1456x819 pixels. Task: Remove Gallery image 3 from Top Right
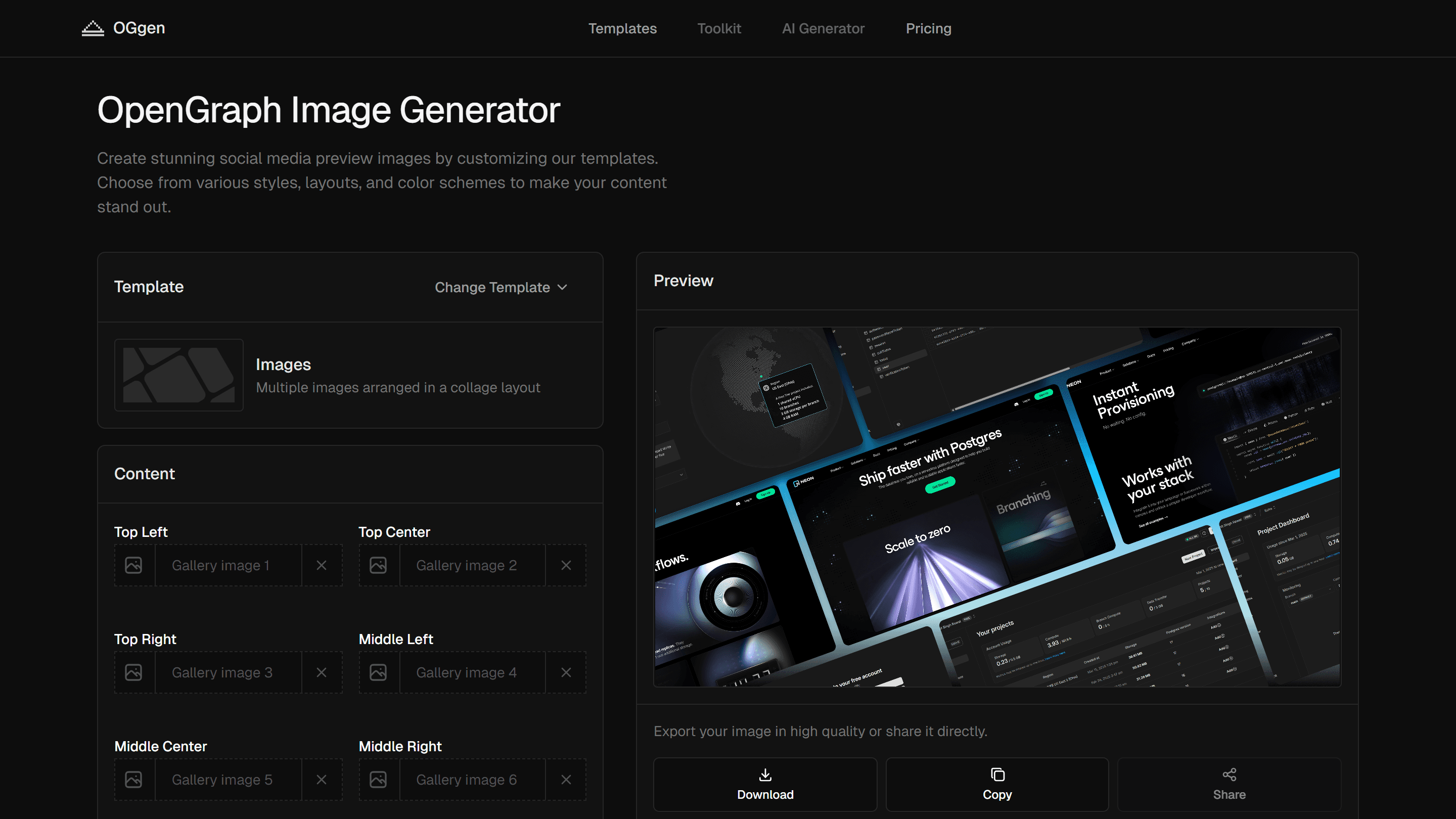(322, 672)
